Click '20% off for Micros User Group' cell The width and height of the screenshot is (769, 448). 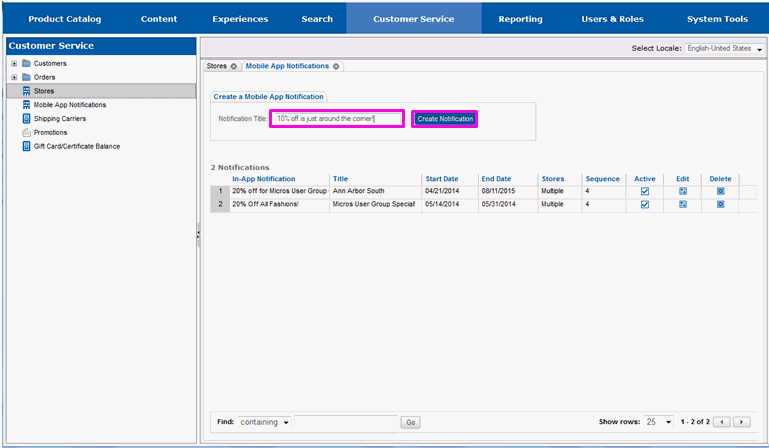(x=279, y=191)
